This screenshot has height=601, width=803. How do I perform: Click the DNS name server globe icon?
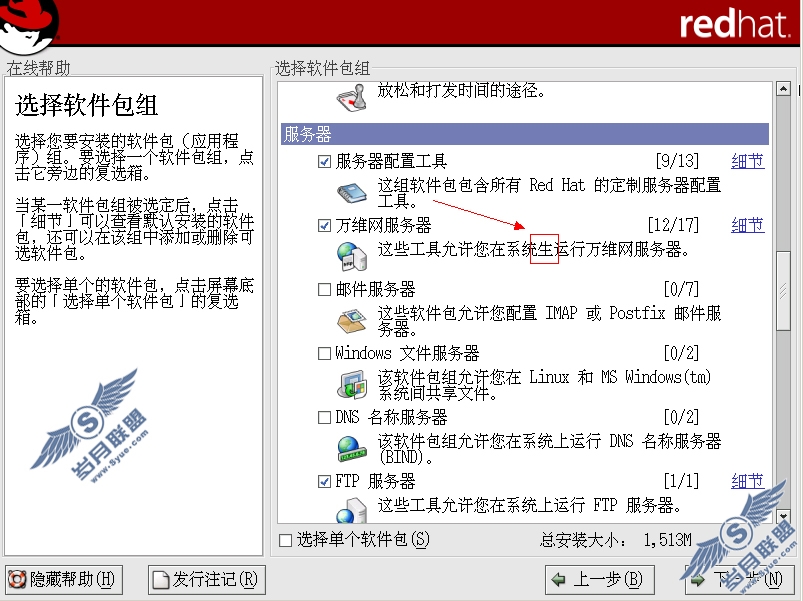[352, 448]
